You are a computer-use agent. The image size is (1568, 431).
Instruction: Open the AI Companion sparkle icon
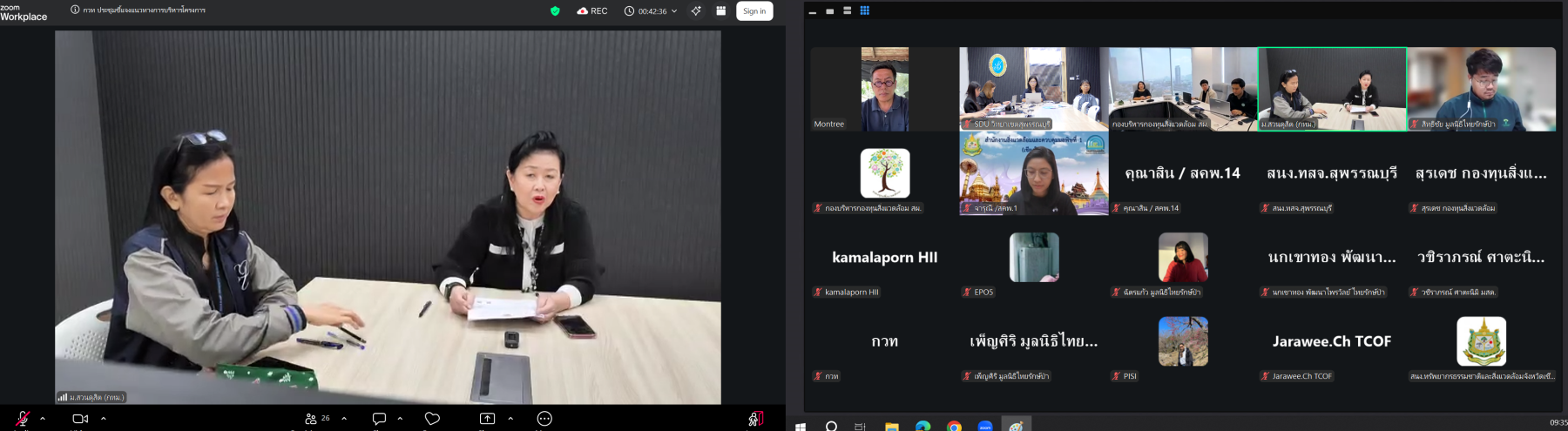696,11
